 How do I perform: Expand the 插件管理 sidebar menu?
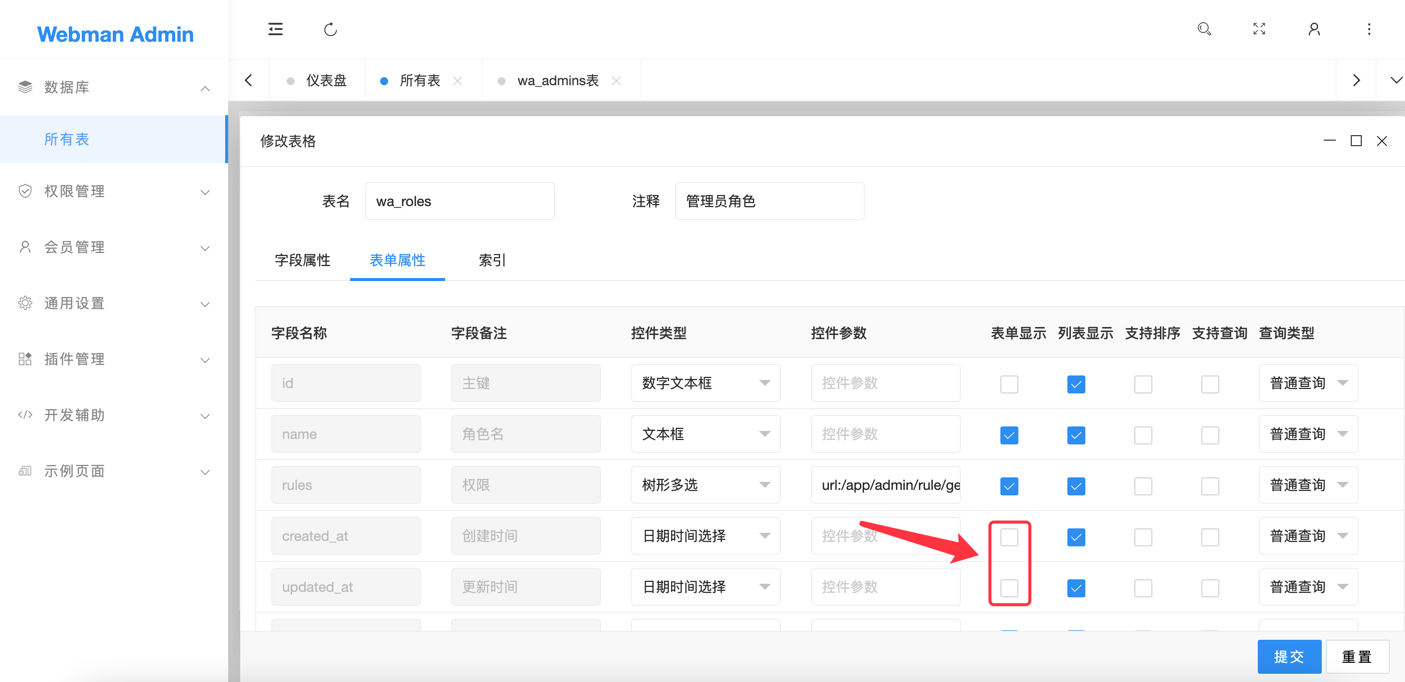tap(114, 359)
